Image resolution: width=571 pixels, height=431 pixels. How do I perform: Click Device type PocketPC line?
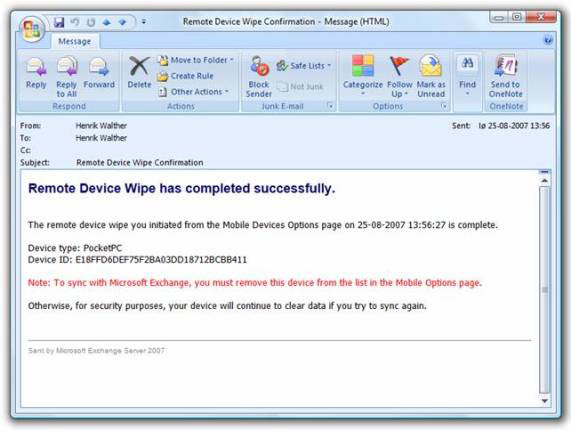(x=75, y=248)
